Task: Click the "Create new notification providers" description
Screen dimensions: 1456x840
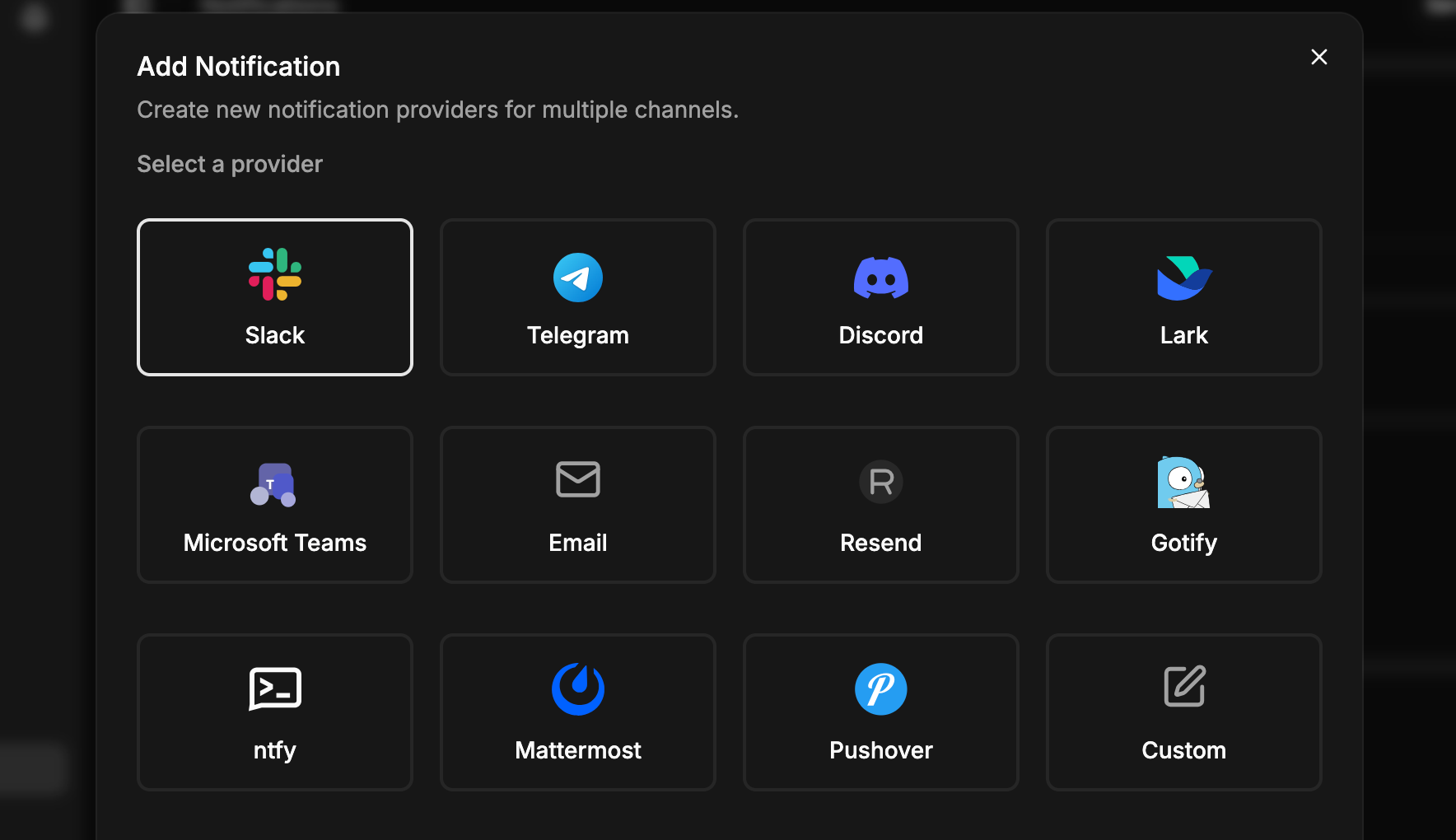Action: click(438, 110)
